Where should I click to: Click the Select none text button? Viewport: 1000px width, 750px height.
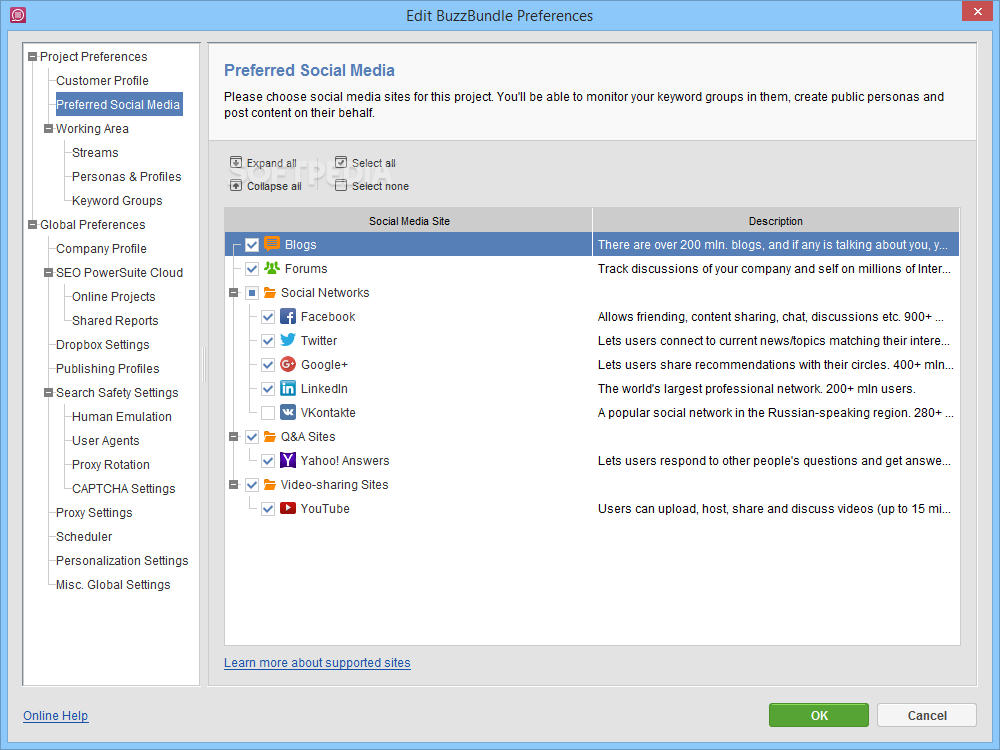(x=380, y=186)
